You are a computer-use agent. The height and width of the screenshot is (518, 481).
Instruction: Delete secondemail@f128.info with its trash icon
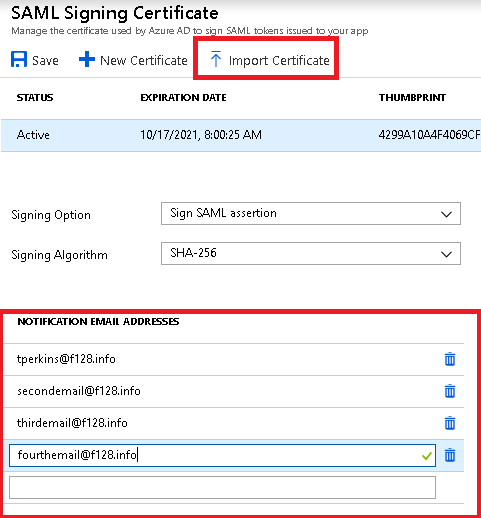coord(450,391)
